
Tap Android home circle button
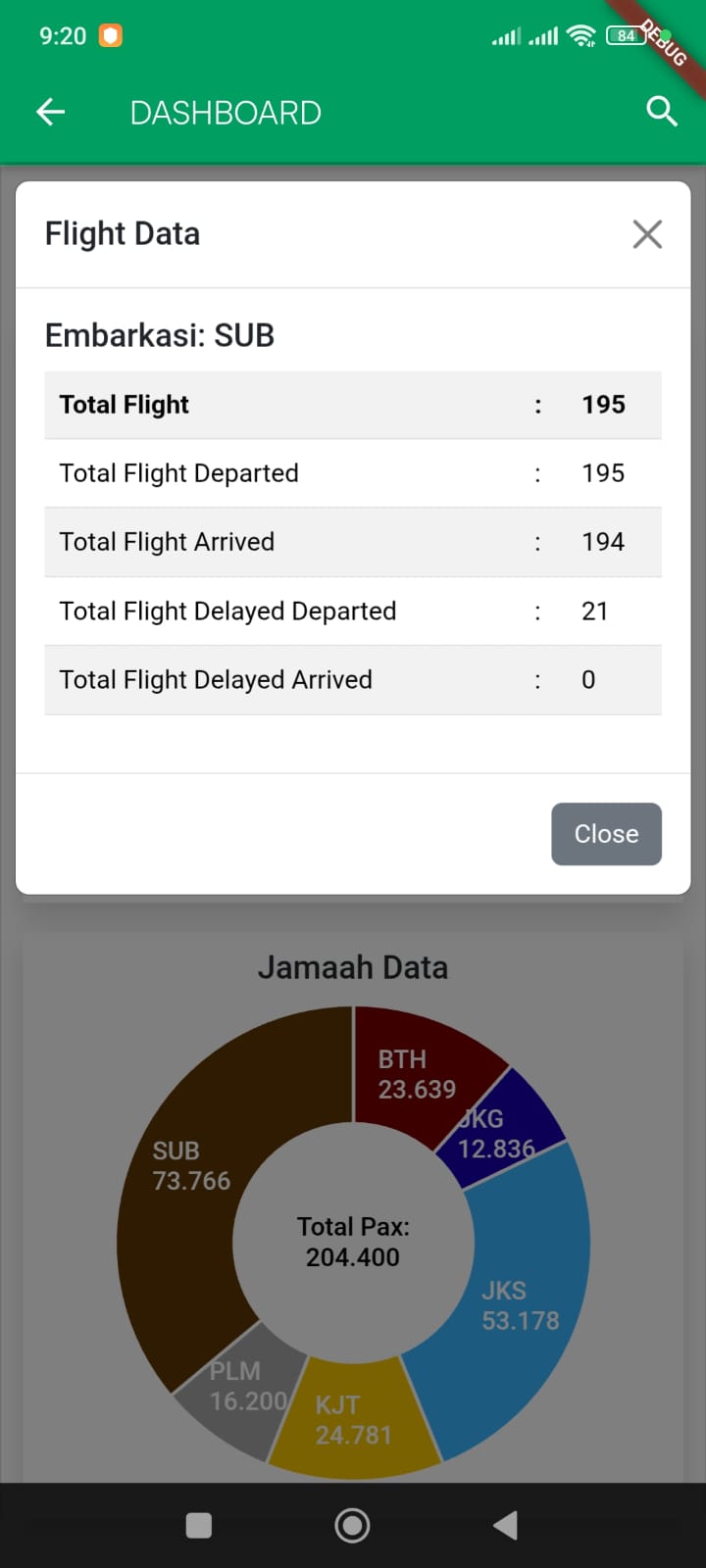point(352,1525)
